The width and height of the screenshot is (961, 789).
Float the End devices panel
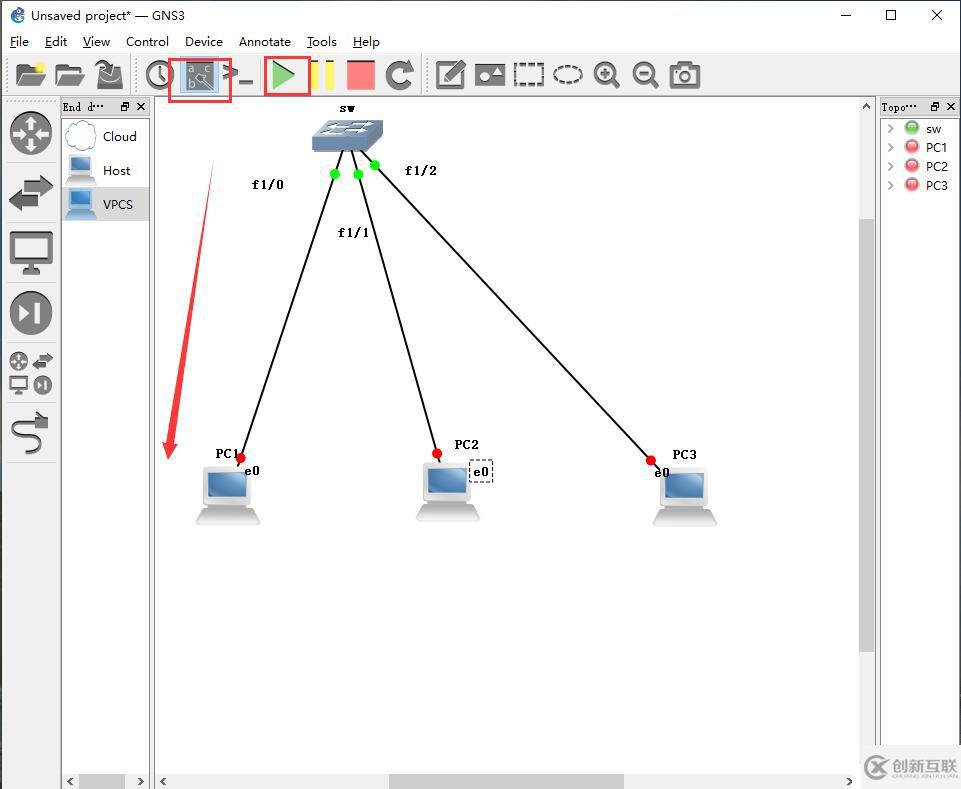[x=125, y=107]
